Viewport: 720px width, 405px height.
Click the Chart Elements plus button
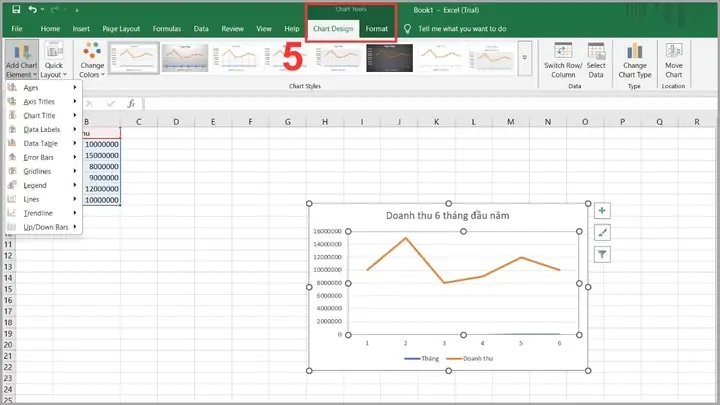602,211
